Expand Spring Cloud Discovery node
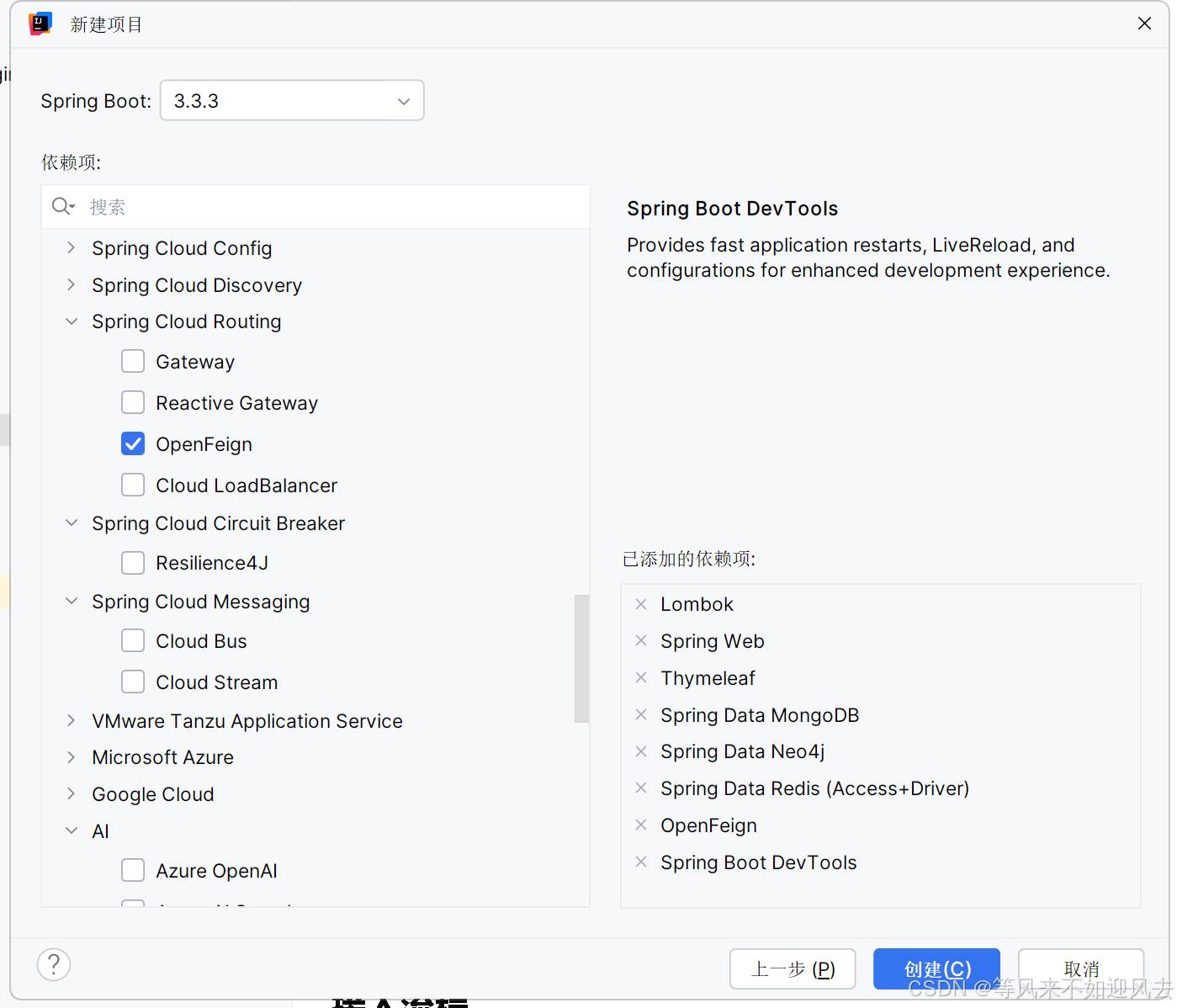This screenshot has width=1177, height=1008. (x=72, y=285)
